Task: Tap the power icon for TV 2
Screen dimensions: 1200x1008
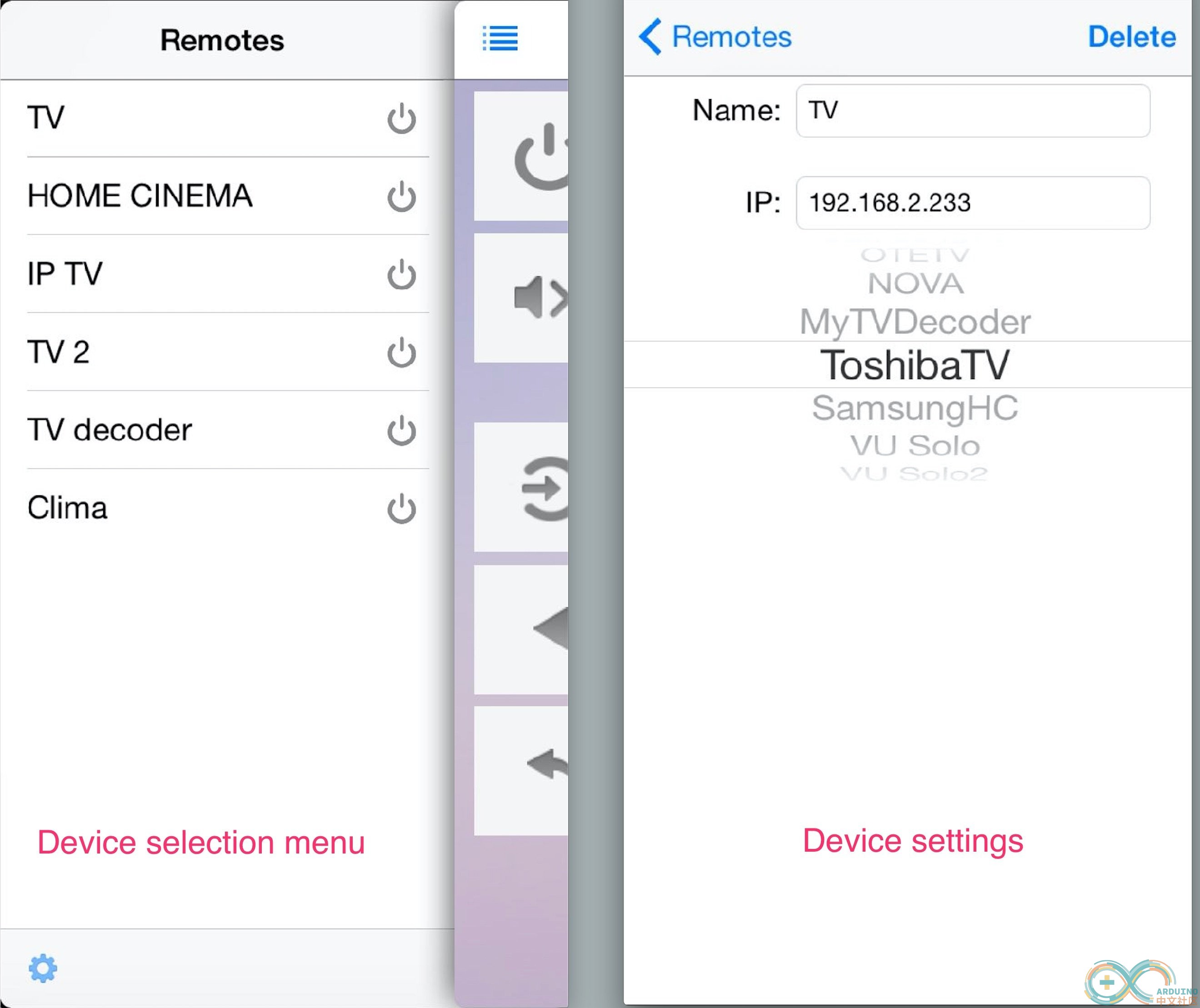Action: click(x=402, y=353)
